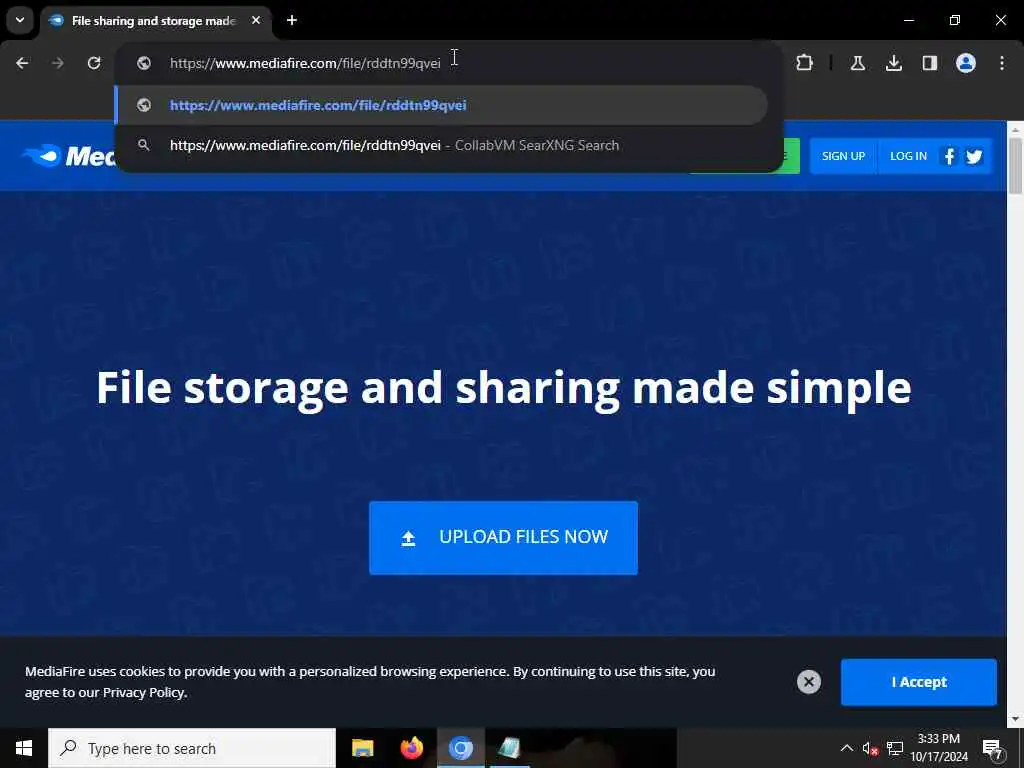Viewport: 1024px width, 768px height.
Task: Click the page vertical scrollbar thumb
Action: [1015, 166]
